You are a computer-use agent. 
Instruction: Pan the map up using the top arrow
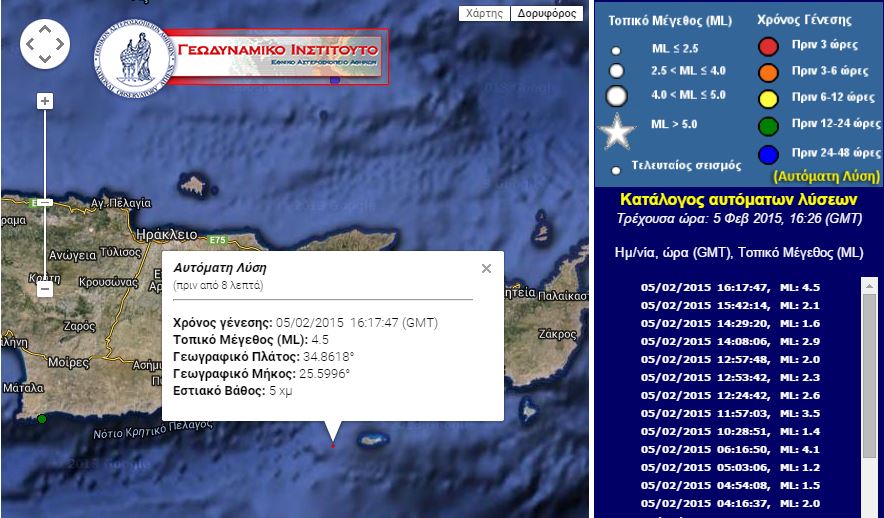45,30
